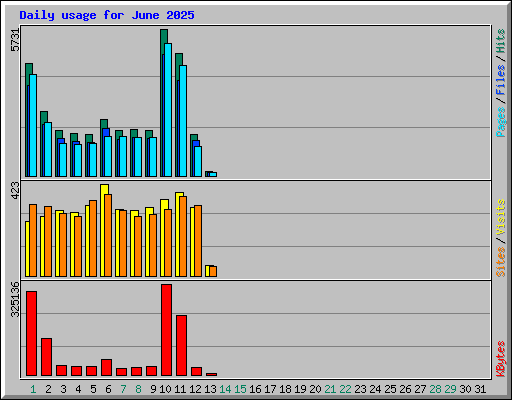
Task: Click day 4 on the x-axis
Action: click(78, 389)
